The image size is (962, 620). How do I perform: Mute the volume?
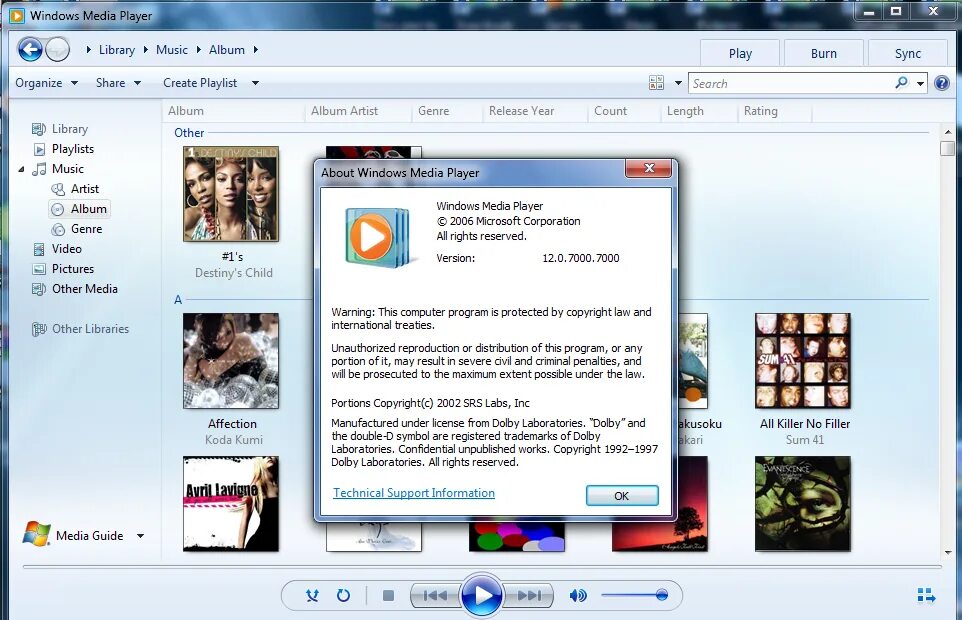click(x=578, y=595)
